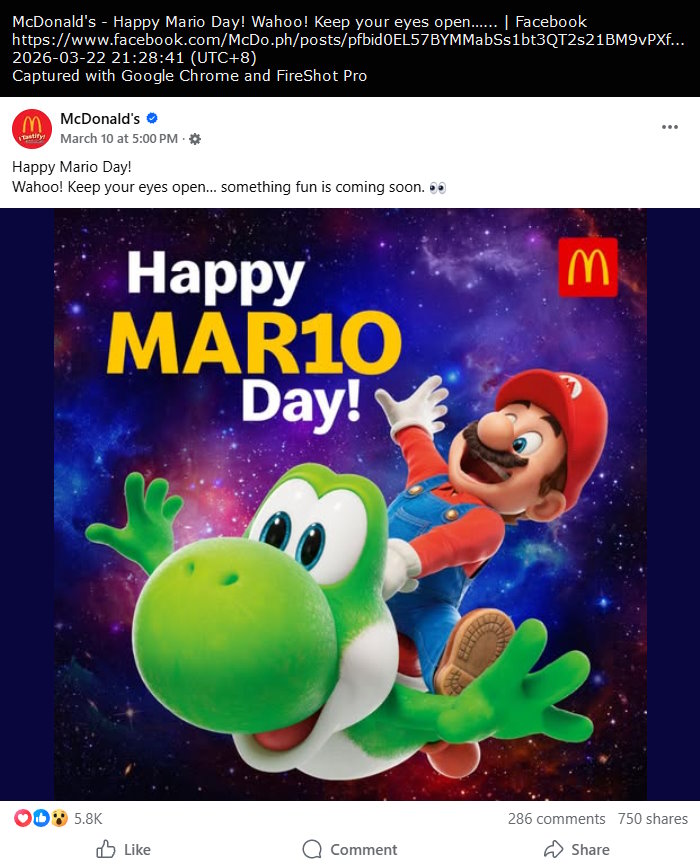The image size is (700, 865).
Task: View the 286 comments link
Action: pos(556,818)
